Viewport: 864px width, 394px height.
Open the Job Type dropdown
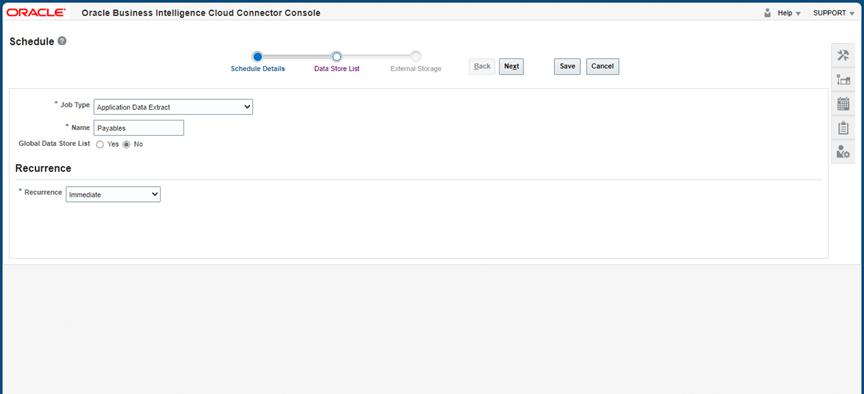click(173, 107)
